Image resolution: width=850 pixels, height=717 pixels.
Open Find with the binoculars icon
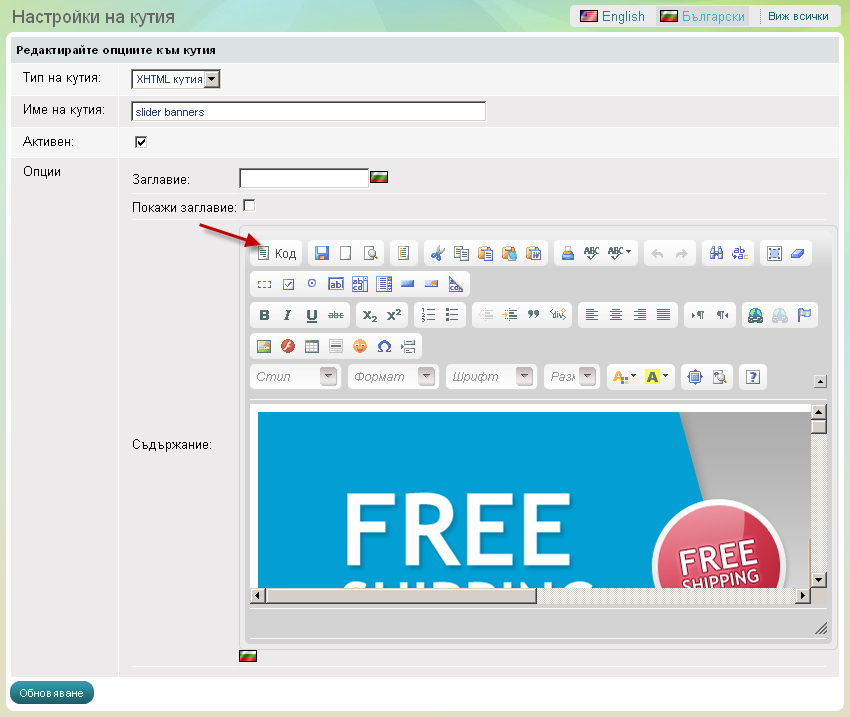click(x=716, y=254)
